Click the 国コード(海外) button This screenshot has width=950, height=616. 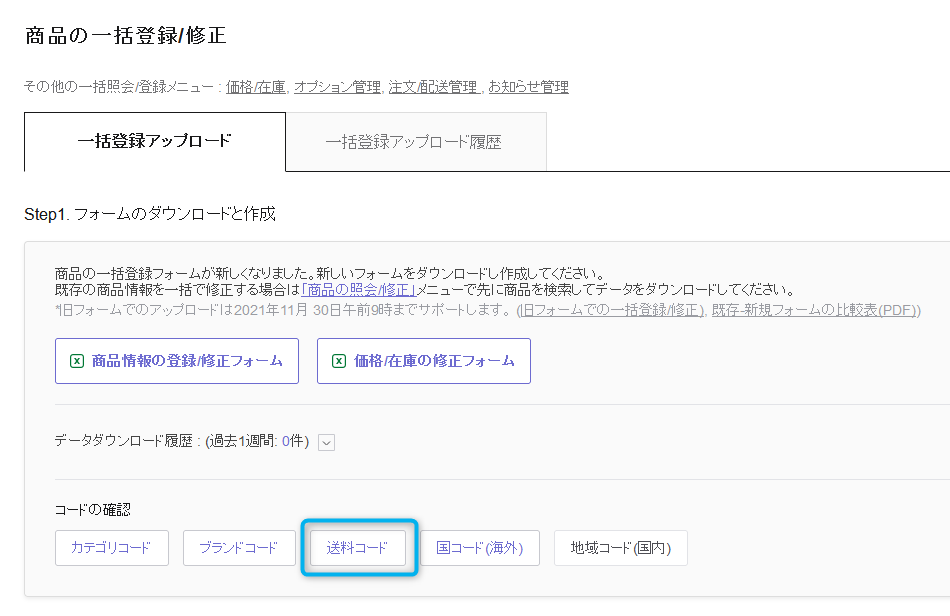[480, 548]
